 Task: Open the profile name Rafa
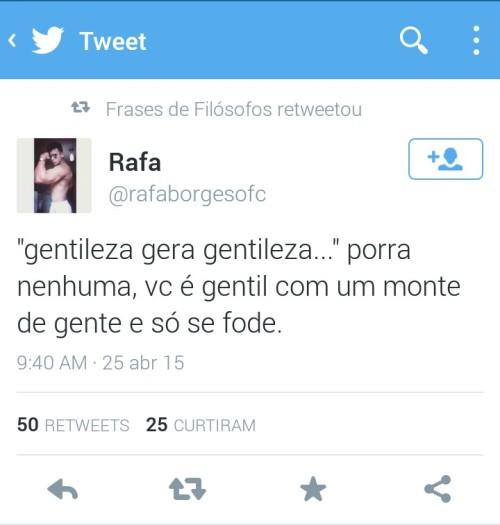135,162
